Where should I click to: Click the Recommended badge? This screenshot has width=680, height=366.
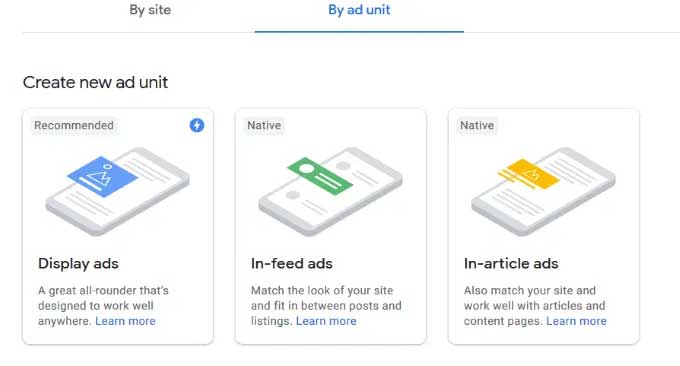[74, 125]
